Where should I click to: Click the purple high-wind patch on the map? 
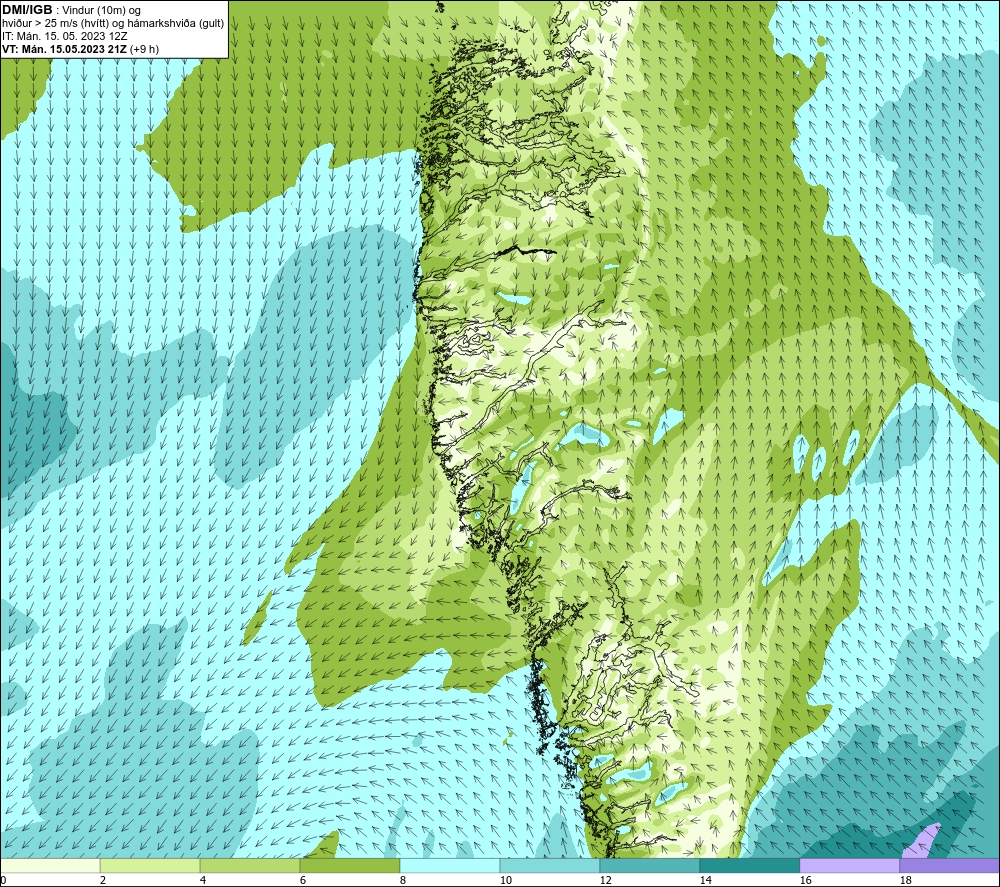(x=922, y=843)
